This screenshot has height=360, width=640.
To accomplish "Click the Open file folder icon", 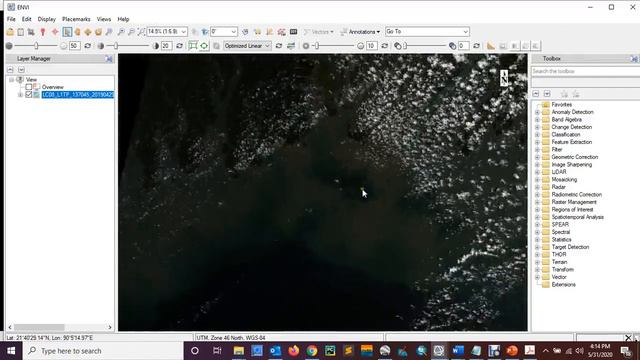I will [x=10, y=32].
